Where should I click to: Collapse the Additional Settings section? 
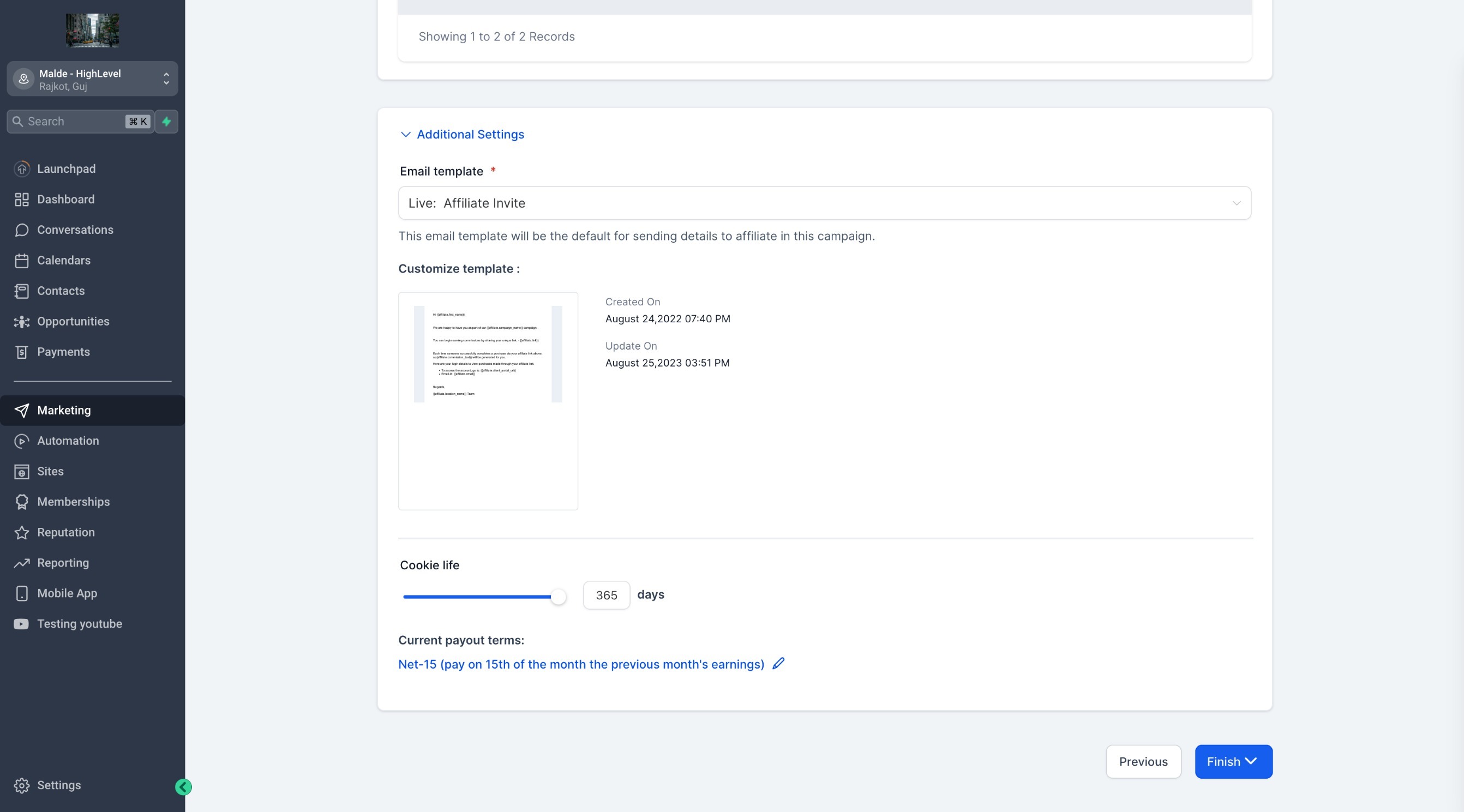coord(462,135)
